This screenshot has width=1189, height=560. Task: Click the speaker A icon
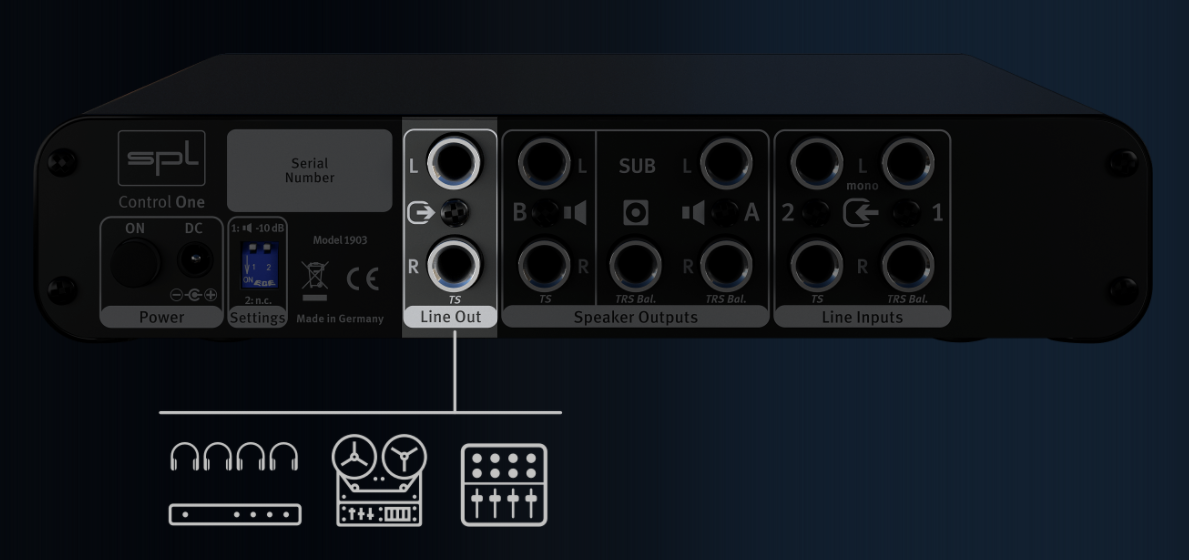(x=693, y=213)
